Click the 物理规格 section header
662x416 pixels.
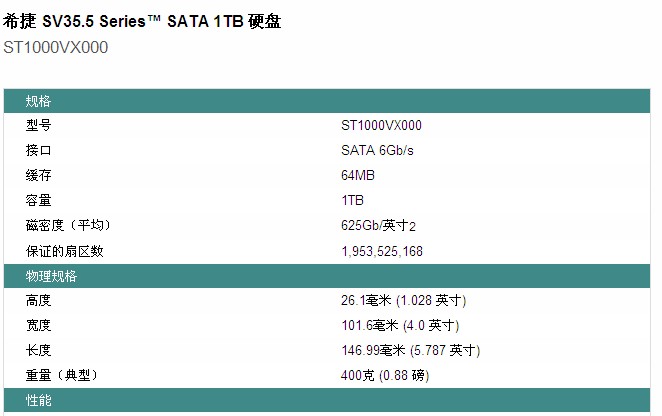[51, 276]
